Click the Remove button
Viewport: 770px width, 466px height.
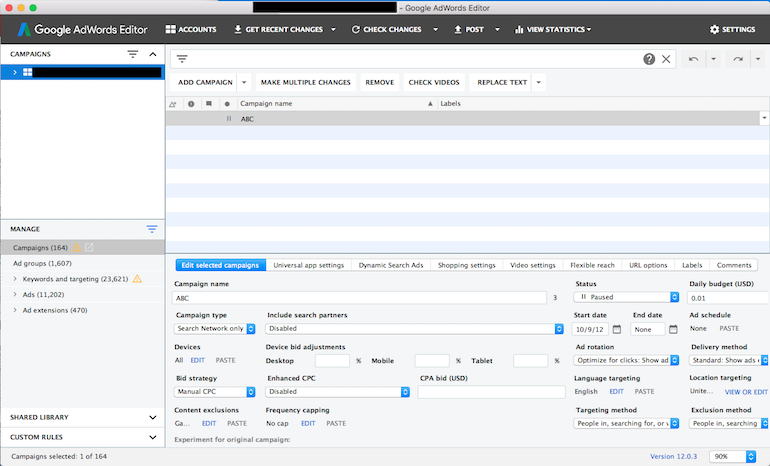(380, 82)
